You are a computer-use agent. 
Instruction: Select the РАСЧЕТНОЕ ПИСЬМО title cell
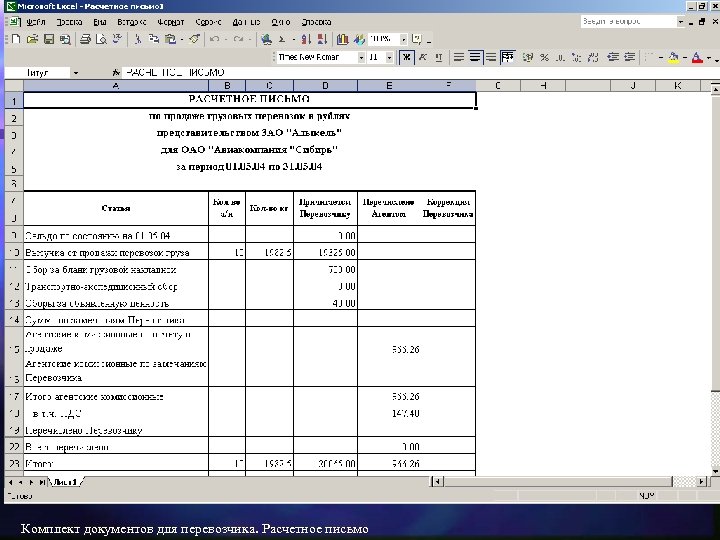point(249,99)
